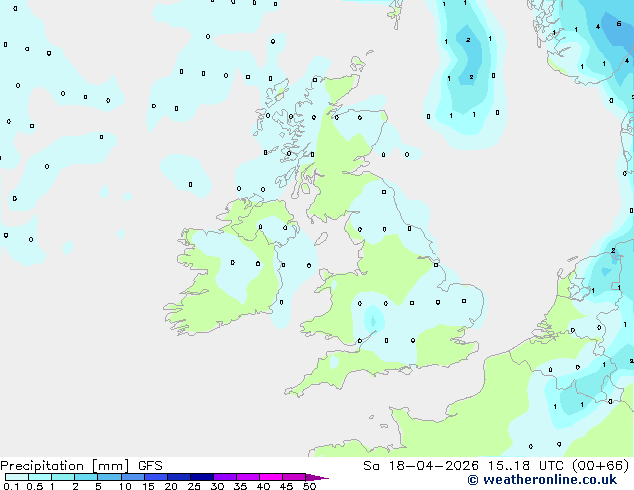Open the weatheronline.co.uk copyright link
634x490 pixels.
click(542, 480)
